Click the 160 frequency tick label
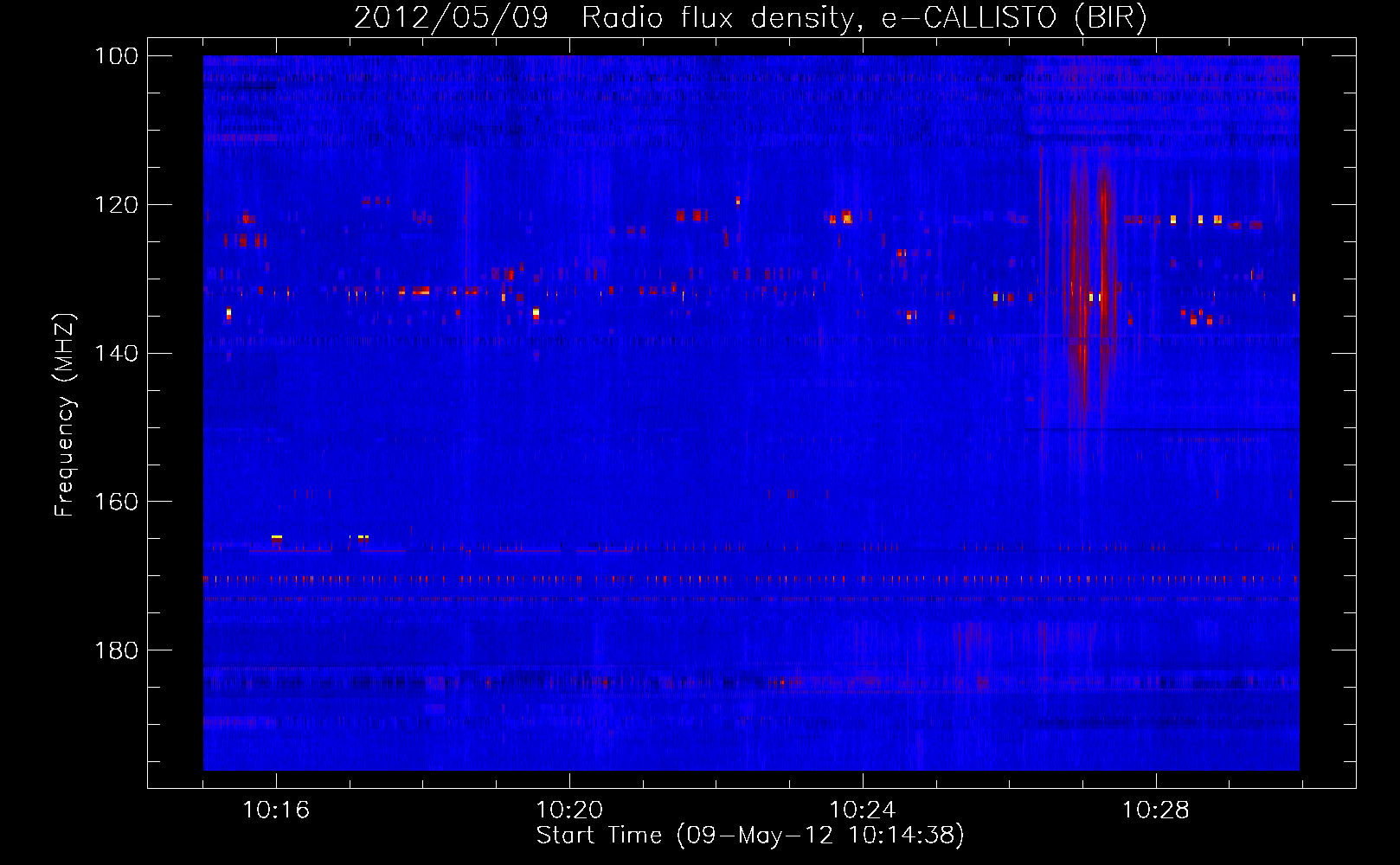The image size is (1400, 865). (115, 502)
